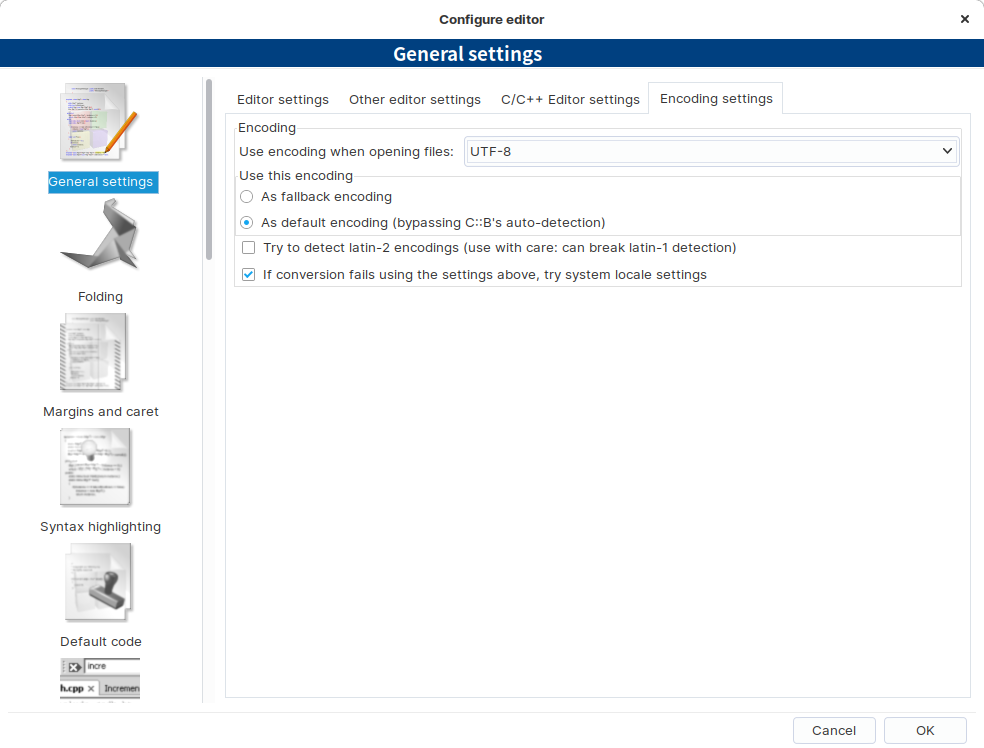
Task: Open Margins and caret page icon
Action: coord(95,352)
